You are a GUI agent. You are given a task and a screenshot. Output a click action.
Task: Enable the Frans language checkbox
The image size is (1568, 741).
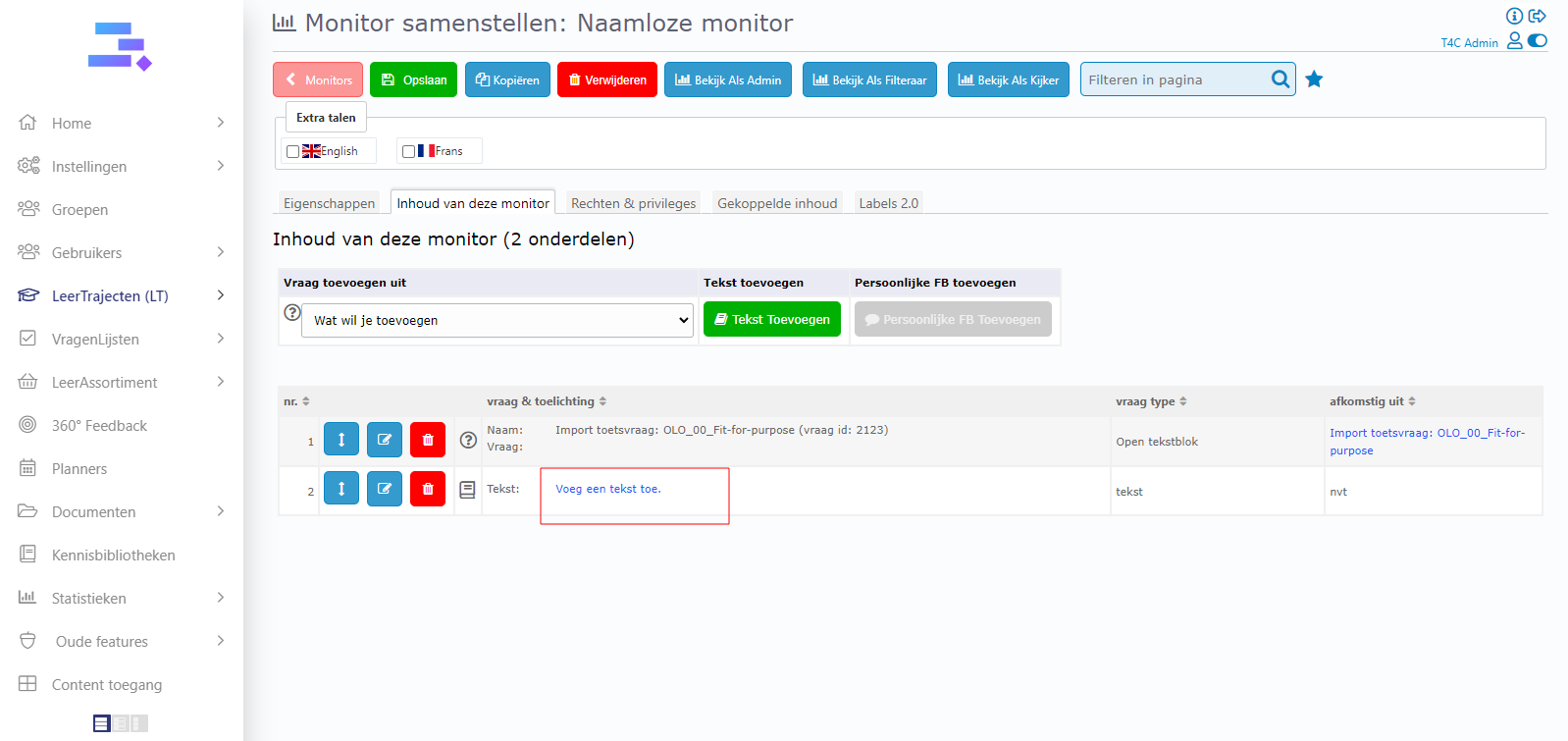[x=408, y=152]
